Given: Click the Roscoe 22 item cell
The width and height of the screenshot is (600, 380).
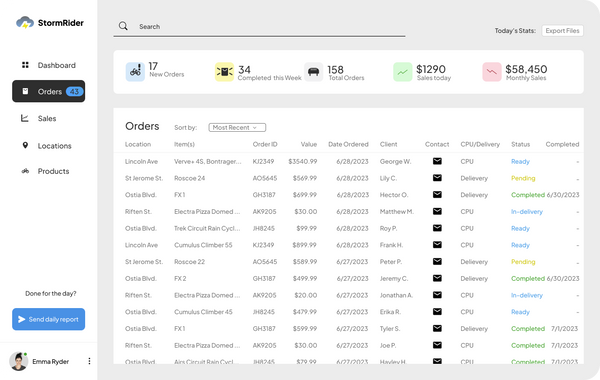Looking at the screenshot, I should [x=189, y=262].
